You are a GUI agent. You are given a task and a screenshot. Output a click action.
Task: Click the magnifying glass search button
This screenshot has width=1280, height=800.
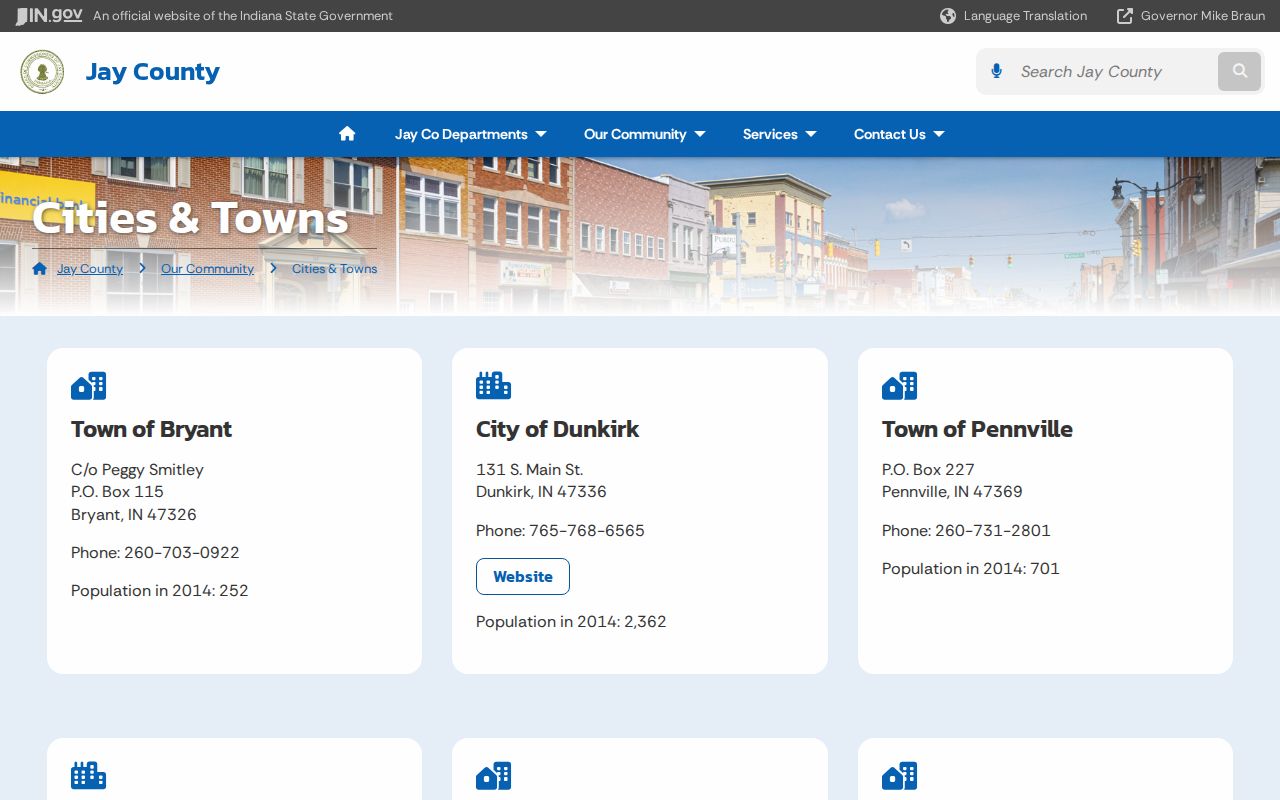pyautogui.click(x=1240, y=72)
